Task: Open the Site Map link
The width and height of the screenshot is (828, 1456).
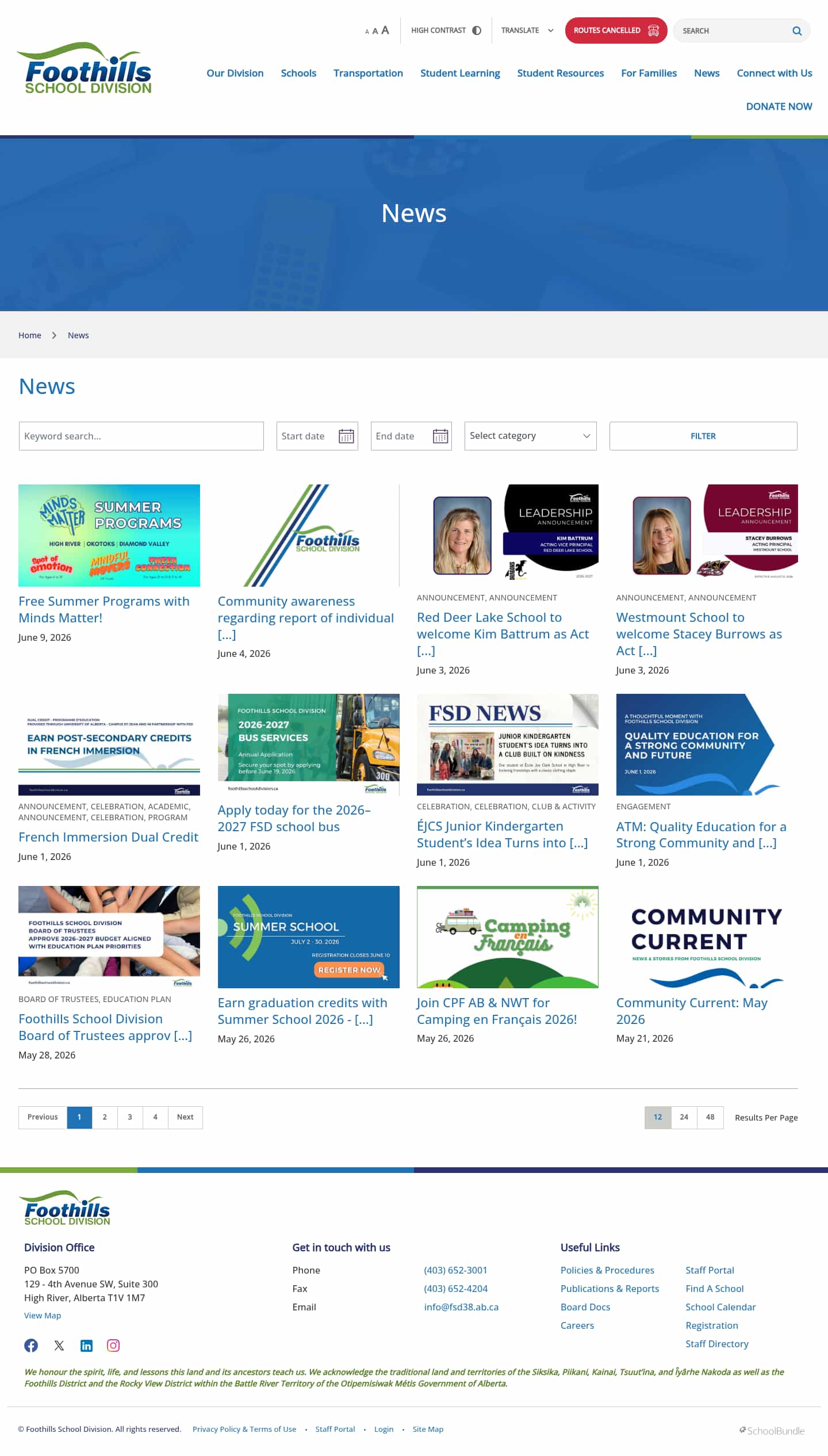Action: pyautogui.click(x=428, y=1429)
